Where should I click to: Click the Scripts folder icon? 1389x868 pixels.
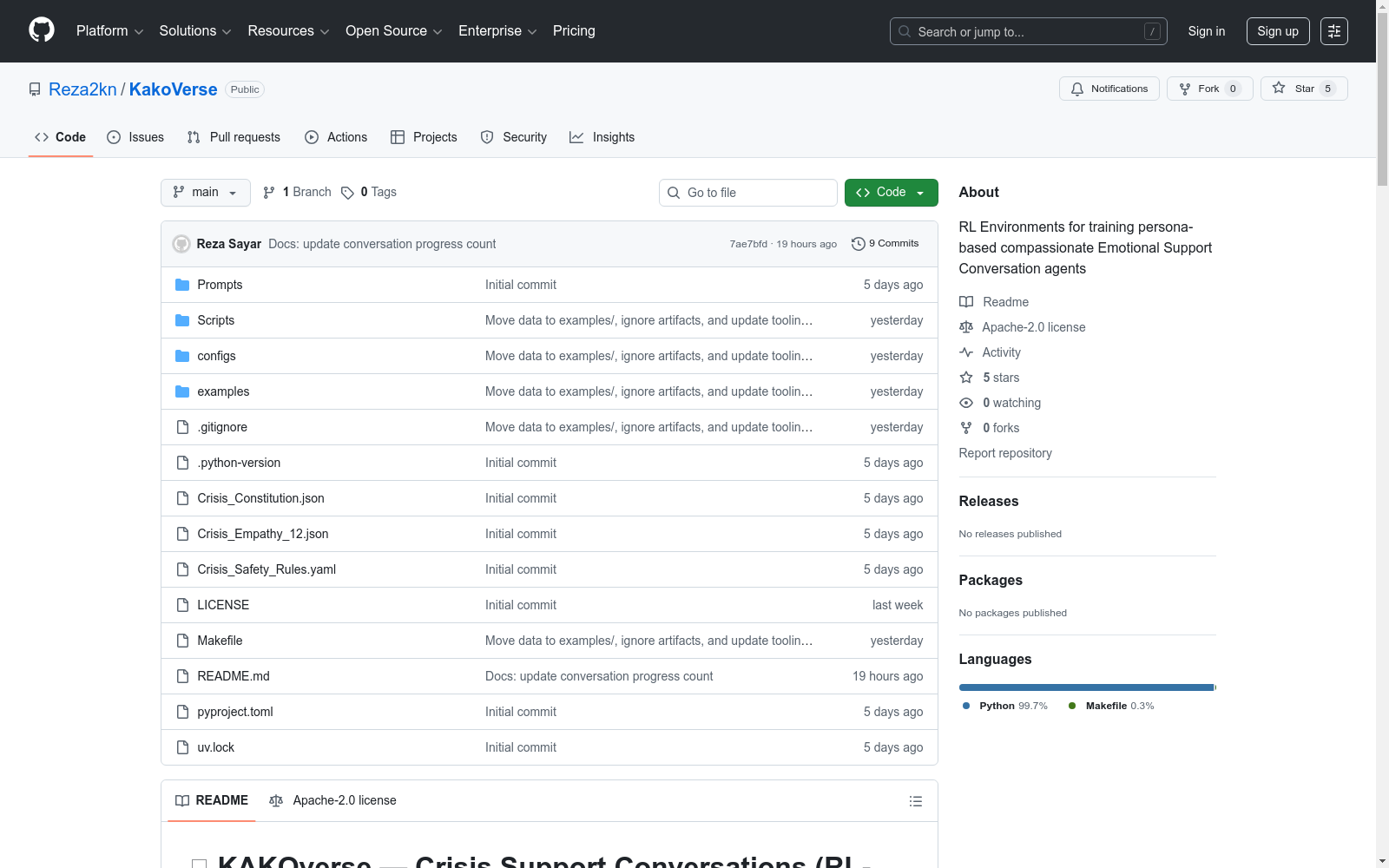click(182, 320)
